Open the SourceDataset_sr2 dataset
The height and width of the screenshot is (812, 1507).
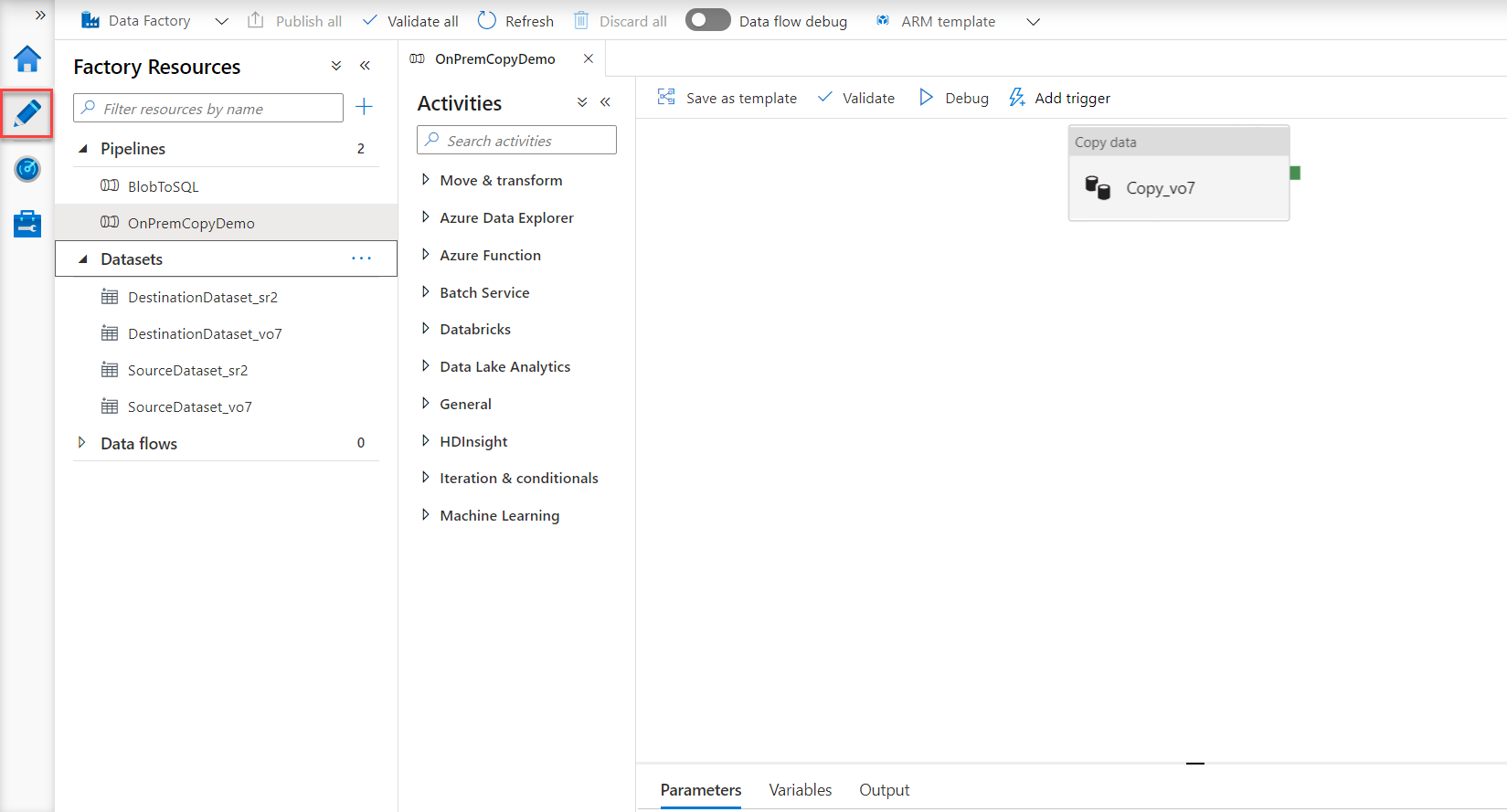[x=187, y=370]
